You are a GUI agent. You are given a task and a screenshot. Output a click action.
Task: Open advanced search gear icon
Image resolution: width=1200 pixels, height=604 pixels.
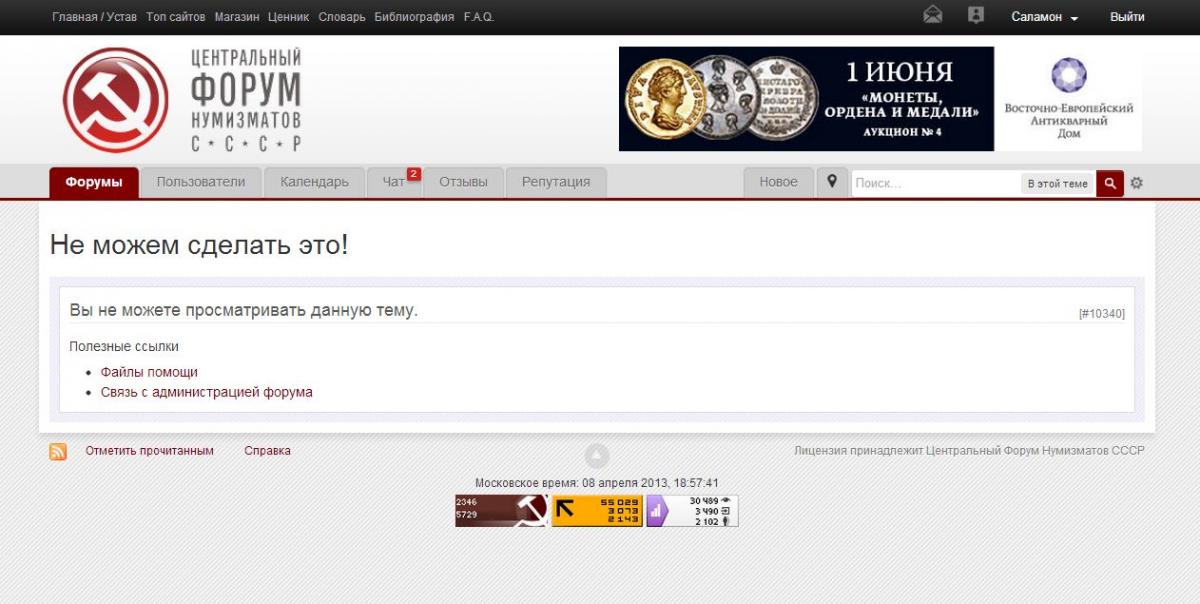coord(1136,183)
